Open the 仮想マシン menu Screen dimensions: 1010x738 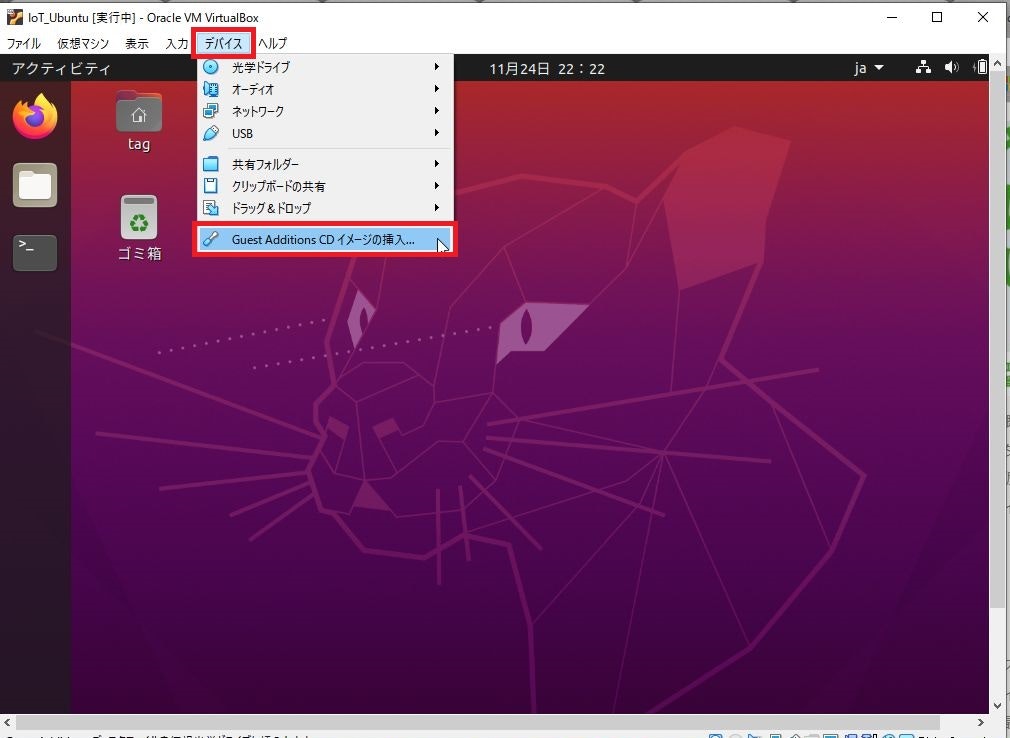(83, 44)
